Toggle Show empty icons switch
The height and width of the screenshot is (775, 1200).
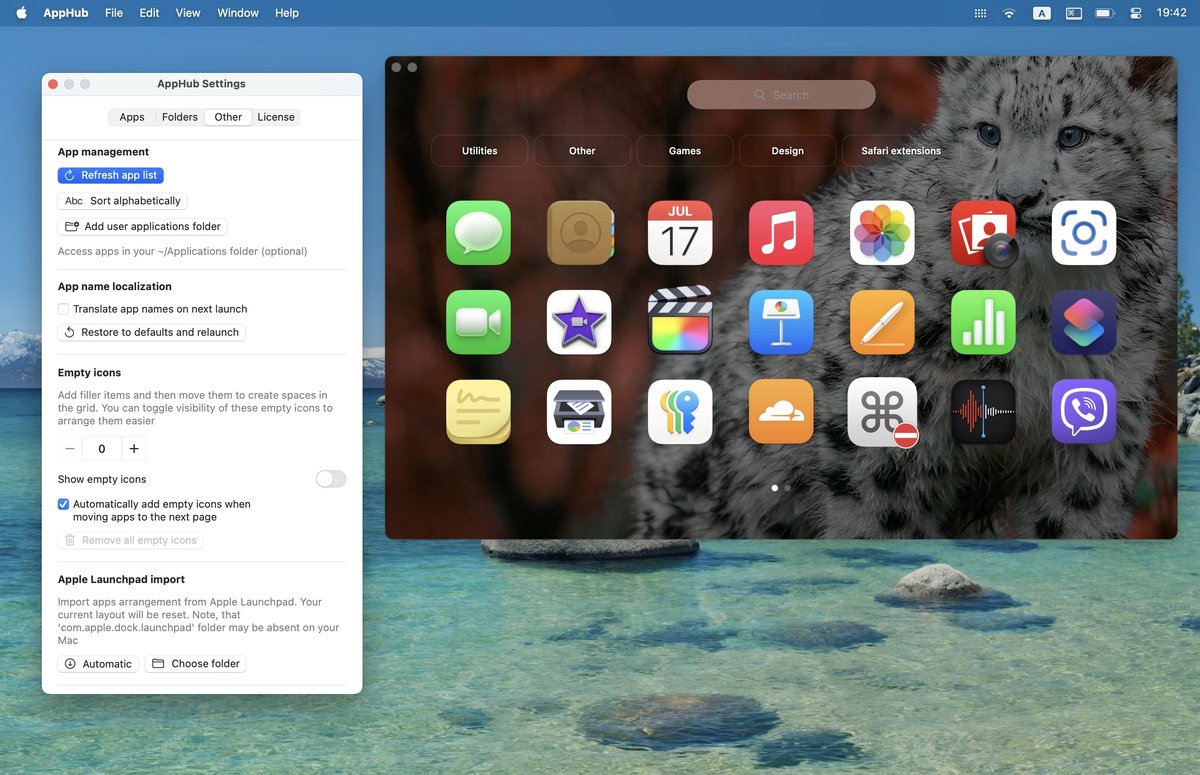coord(330,479)
